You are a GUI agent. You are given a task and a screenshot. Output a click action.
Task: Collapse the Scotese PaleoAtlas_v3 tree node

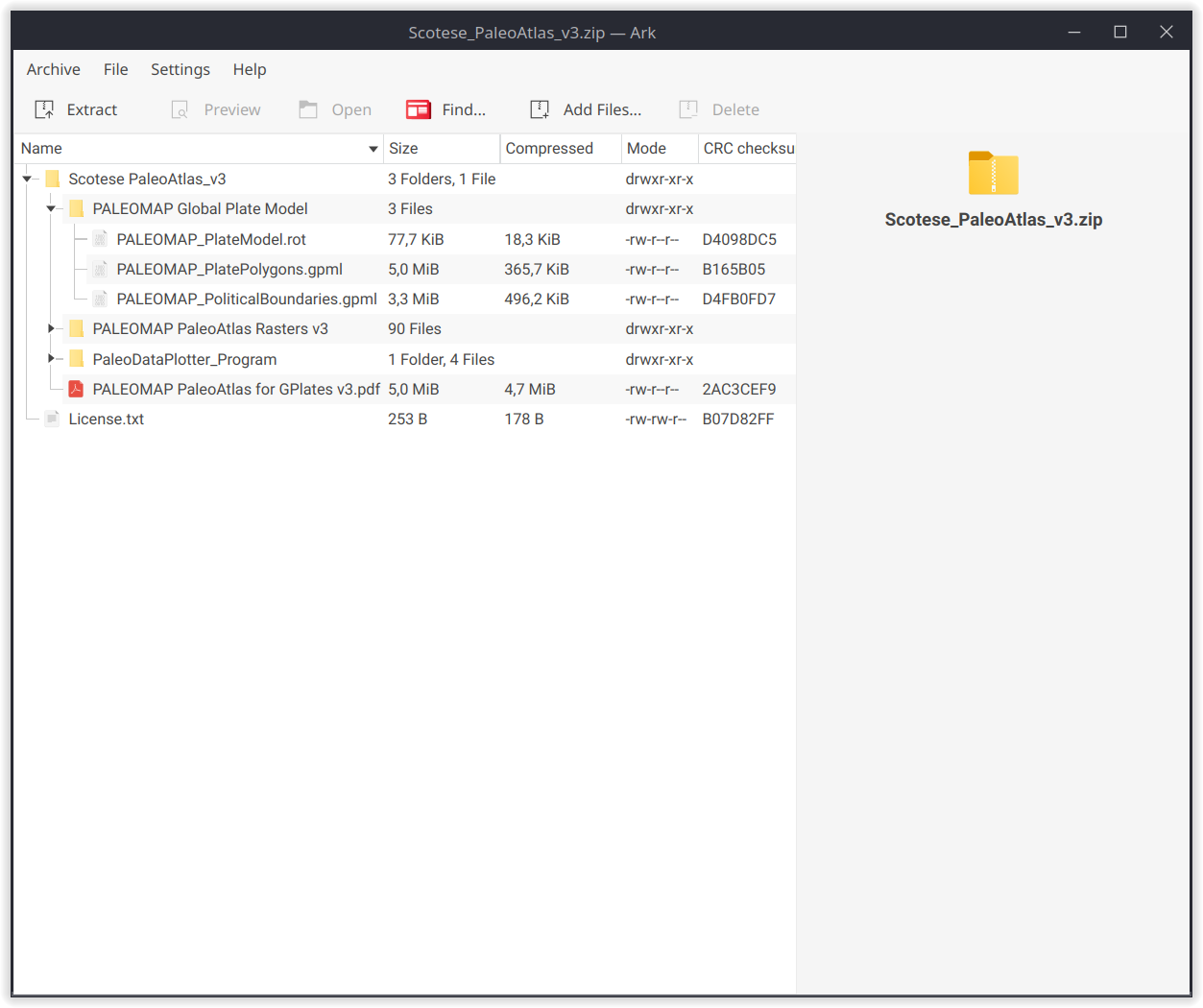[27, 179]
